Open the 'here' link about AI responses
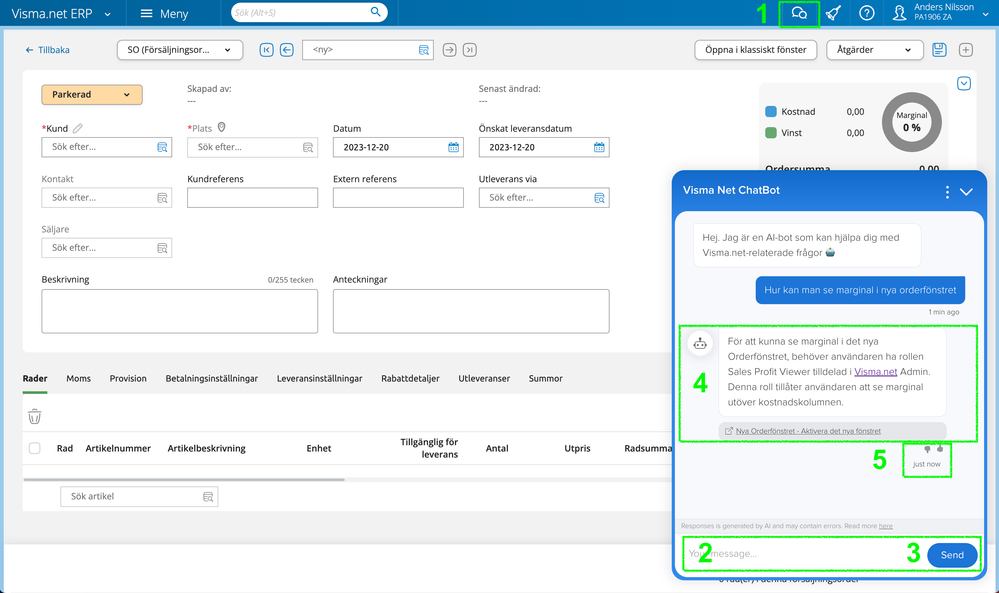999x593 pixels. tap(886, 526)
